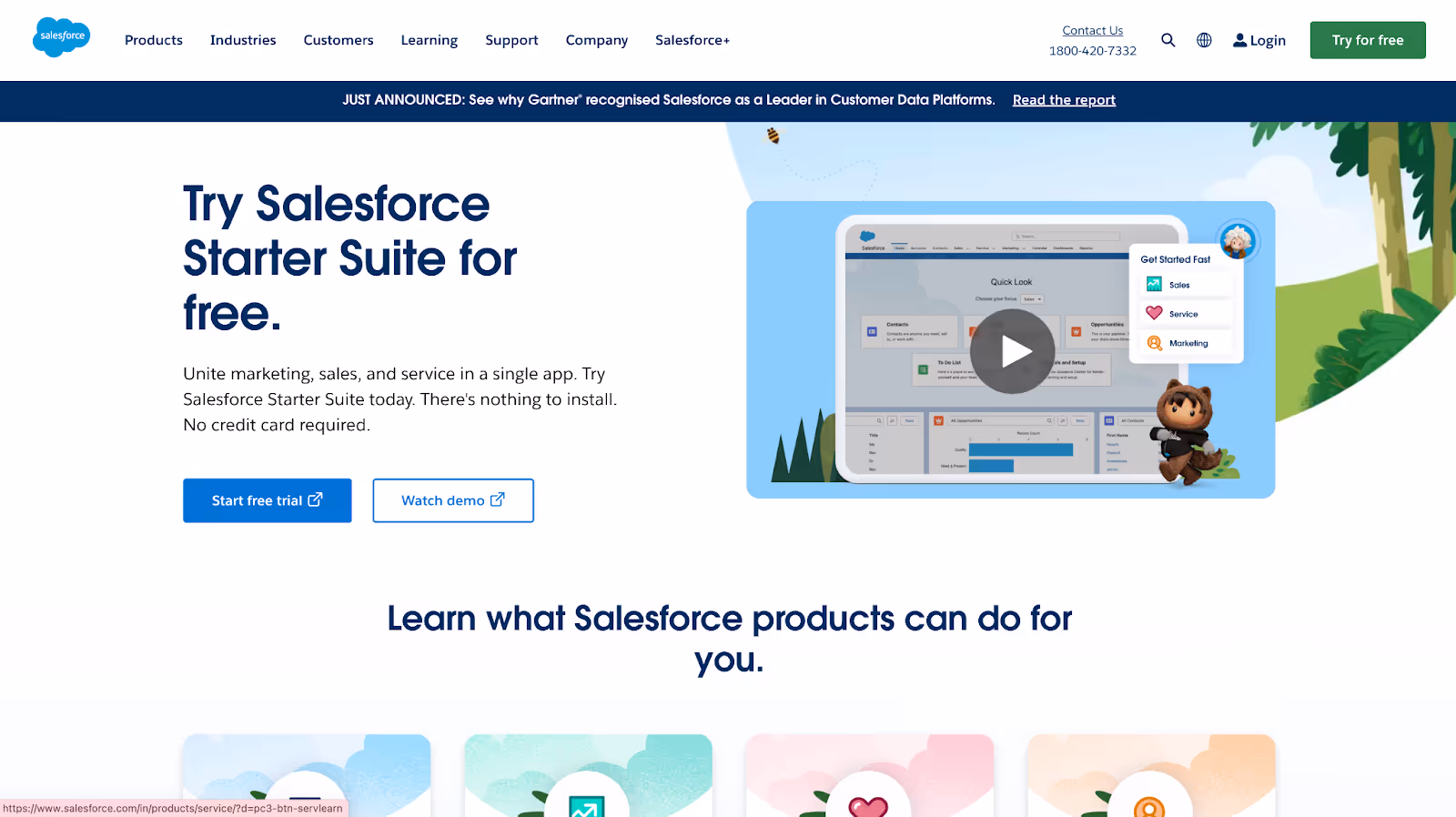This screenshot has height=817, width=1456.
Task: Click the Try Salesforce Starter Suite heading
Action: coord(350,258)
